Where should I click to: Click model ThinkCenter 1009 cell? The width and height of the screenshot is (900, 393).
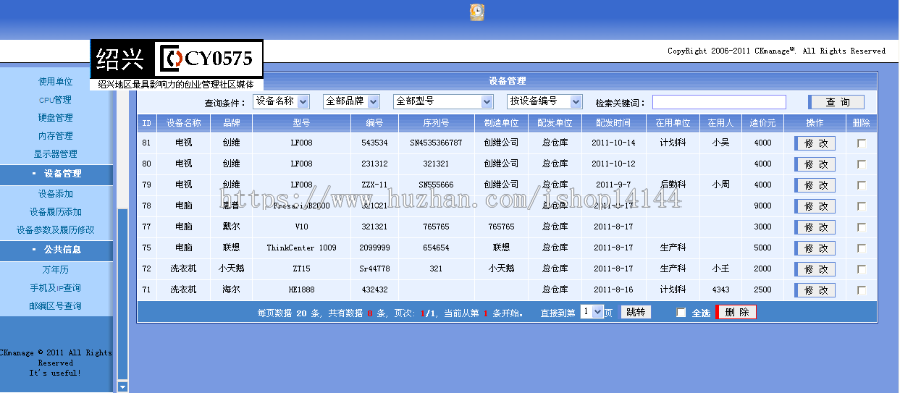coord(301,248)
